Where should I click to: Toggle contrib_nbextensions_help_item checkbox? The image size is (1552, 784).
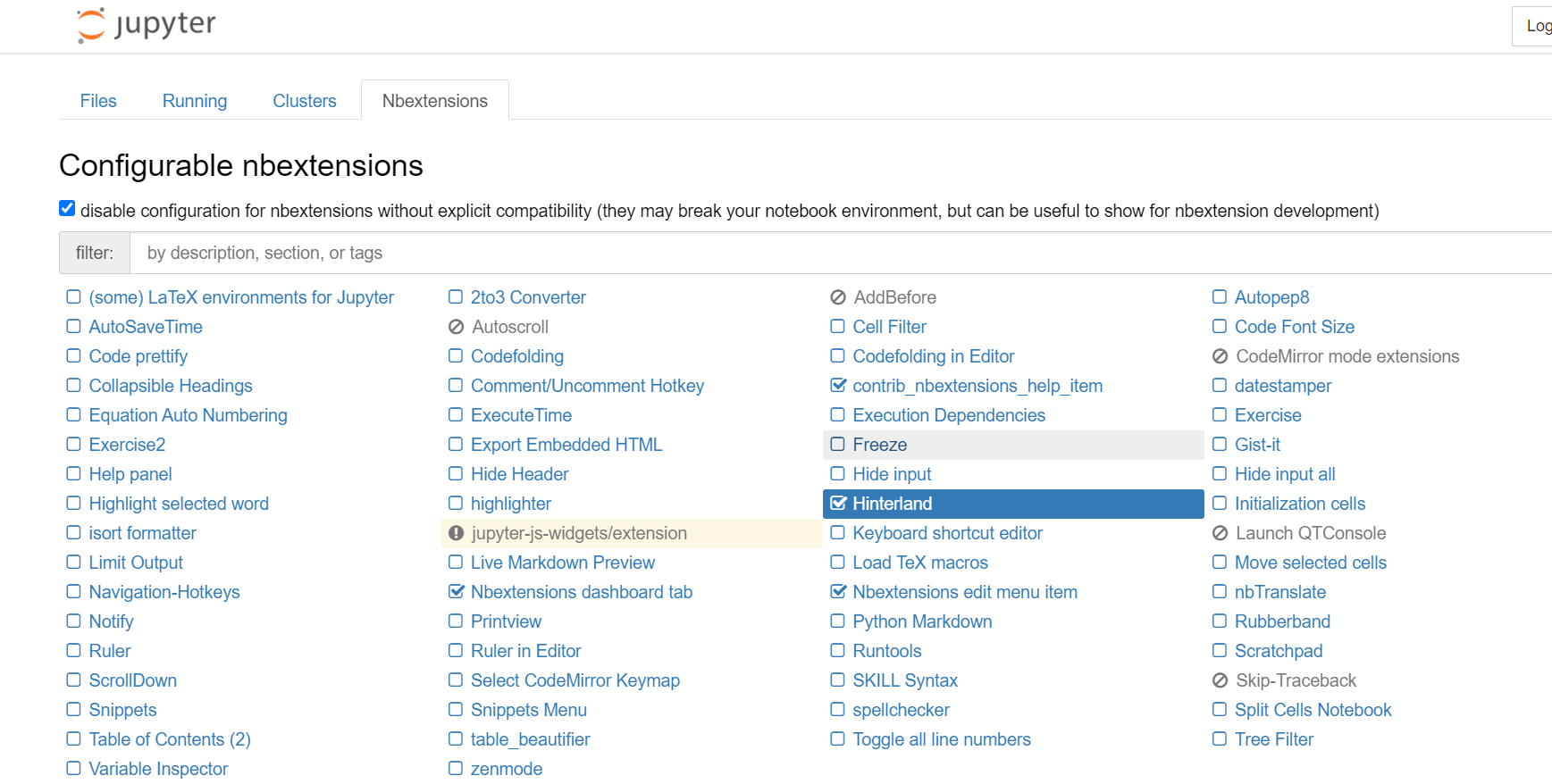(838, 386)
